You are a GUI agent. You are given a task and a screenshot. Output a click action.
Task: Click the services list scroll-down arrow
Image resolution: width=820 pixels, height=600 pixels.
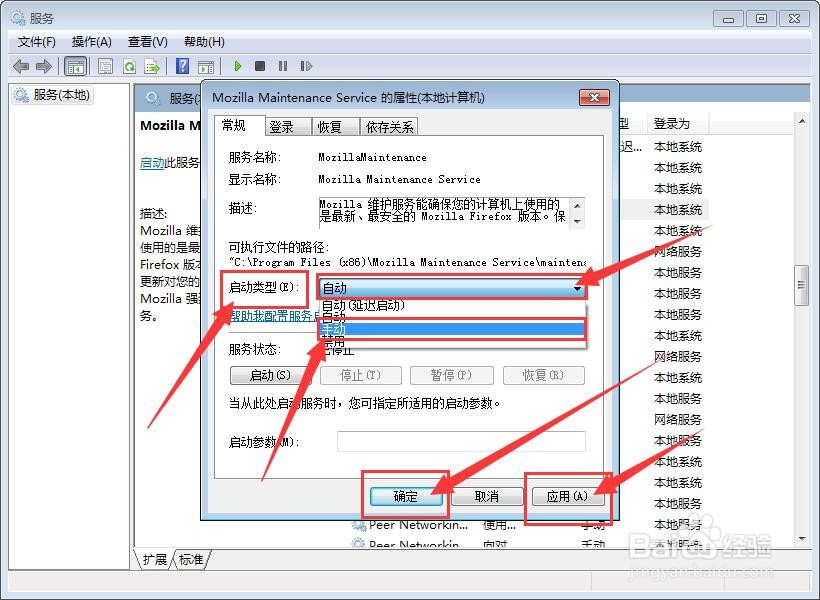click(802, 539)
